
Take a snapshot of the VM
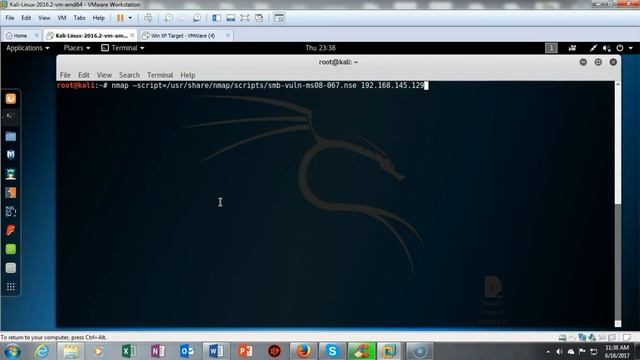[168, 18]
